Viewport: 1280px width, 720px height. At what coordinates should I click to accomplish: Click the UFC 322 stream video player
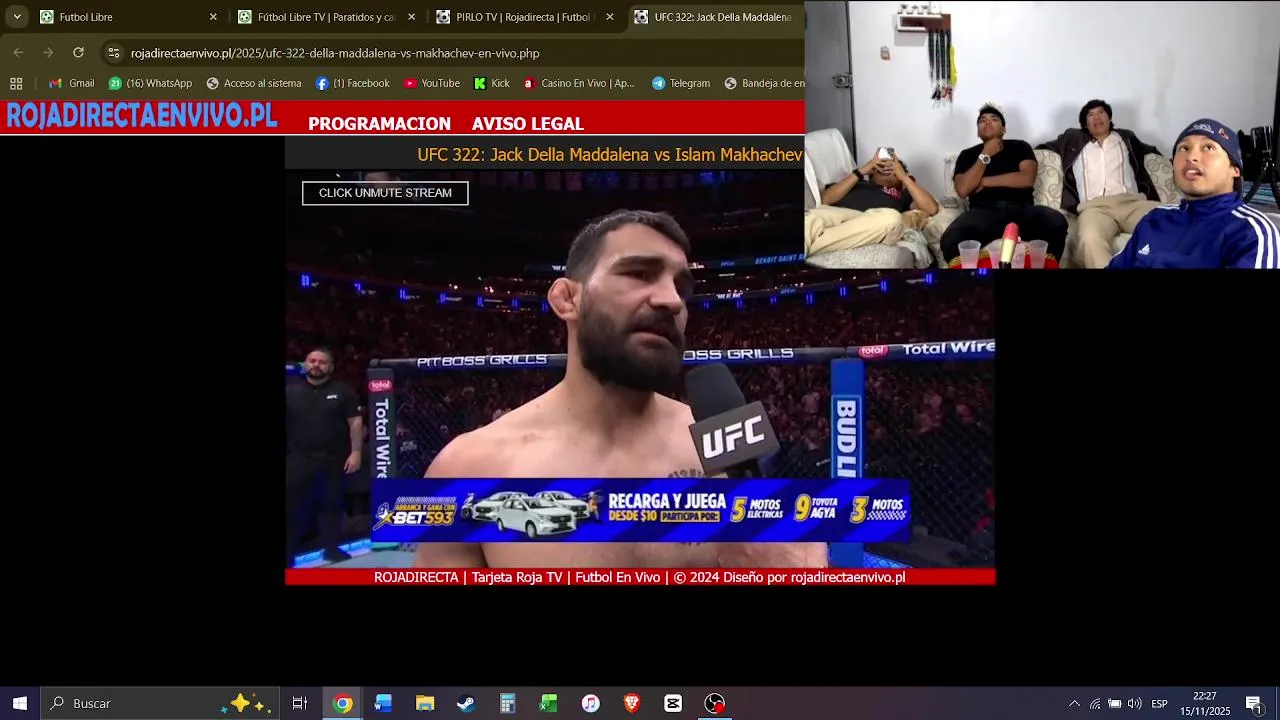pos(640,370)
